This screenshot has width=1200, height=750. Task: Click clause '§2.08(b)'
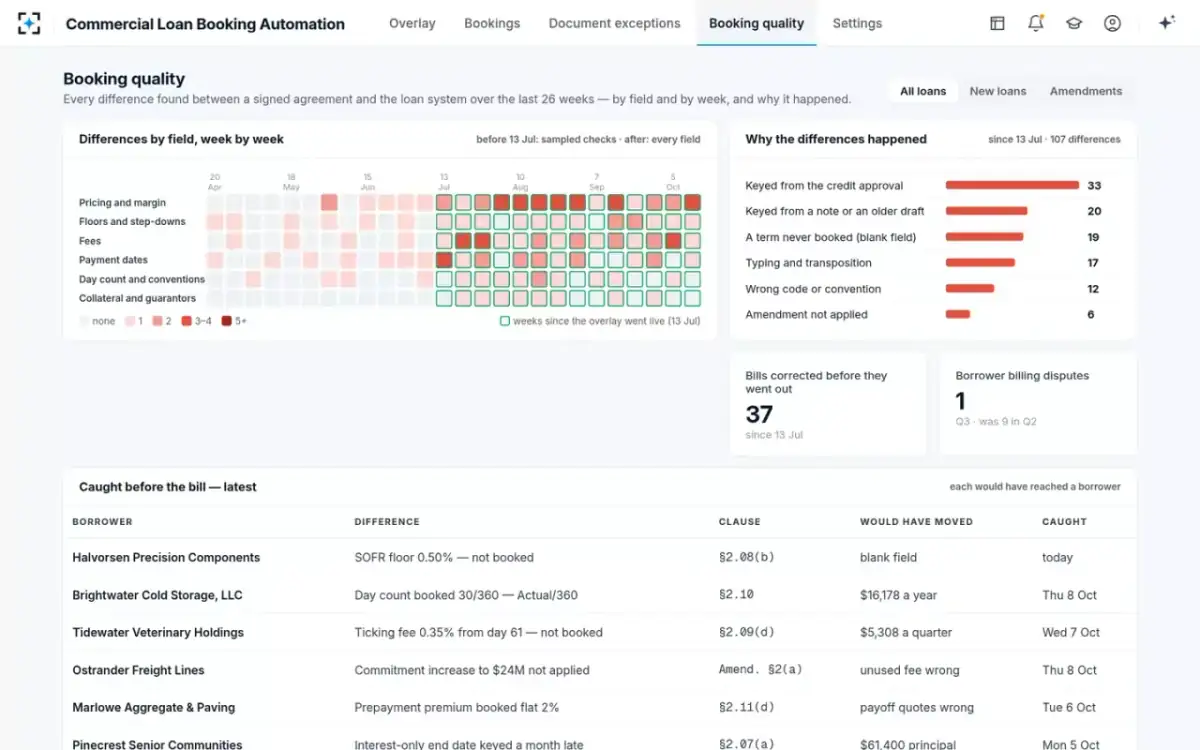pyautogui.click(x=746, y=557)
